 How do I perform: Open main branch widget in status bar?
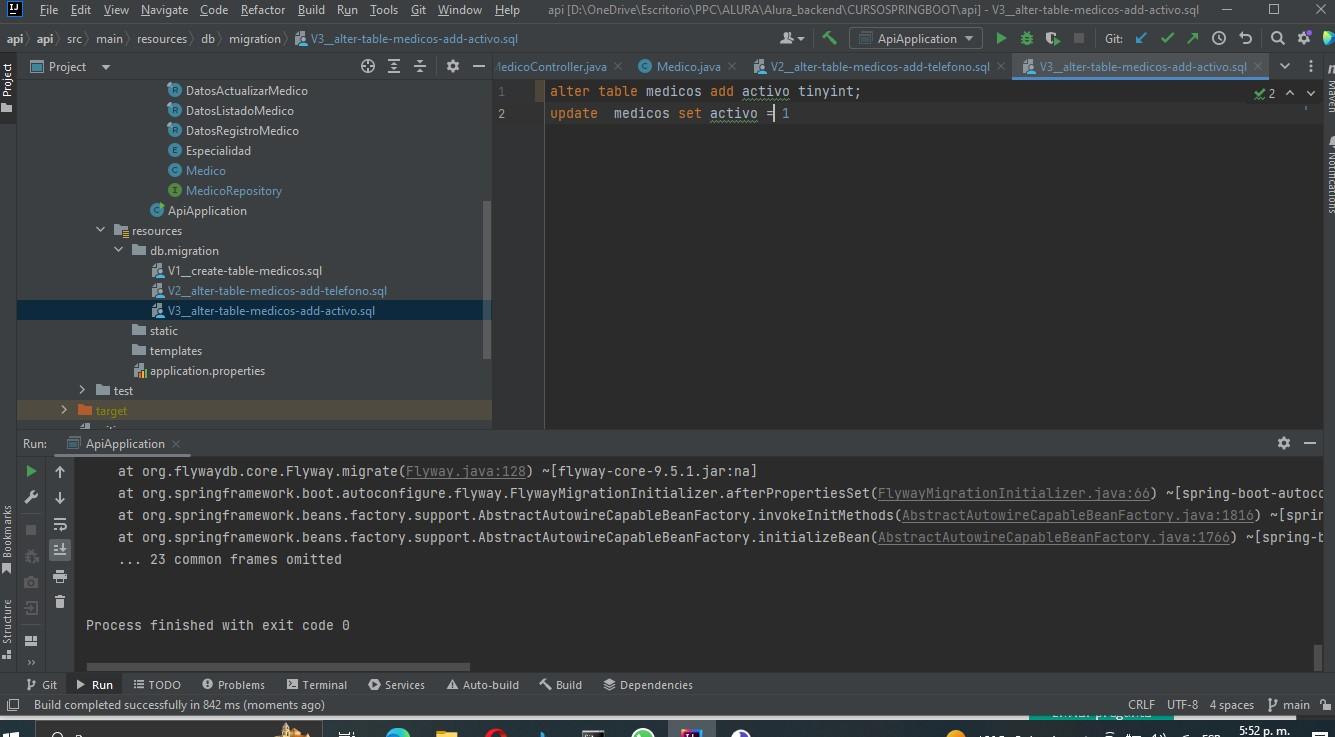1288,705
